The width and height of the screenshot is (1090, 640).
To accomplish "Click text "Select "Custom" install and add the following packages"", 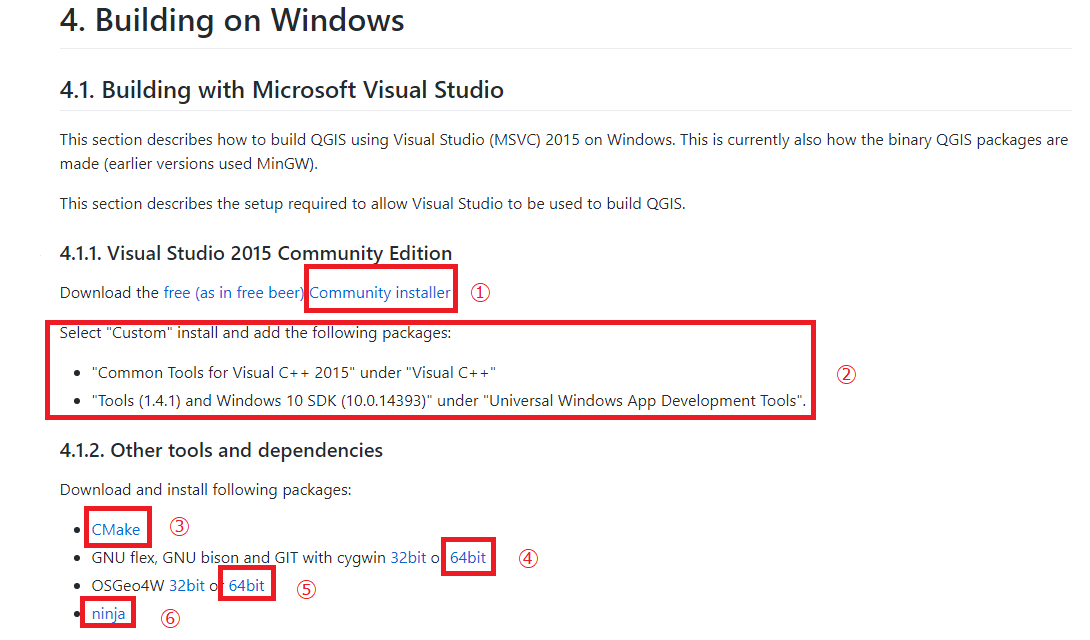I will (x=255, y=333).
